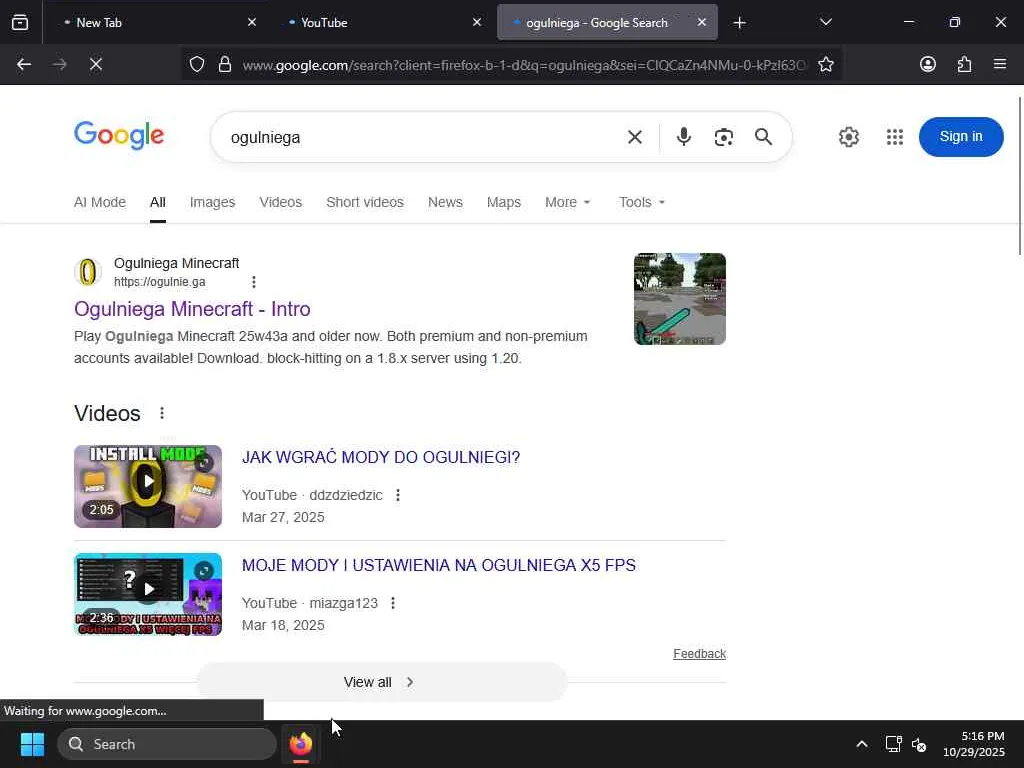
Task: Open network status tray icon
Action: [x=893, y=744]
